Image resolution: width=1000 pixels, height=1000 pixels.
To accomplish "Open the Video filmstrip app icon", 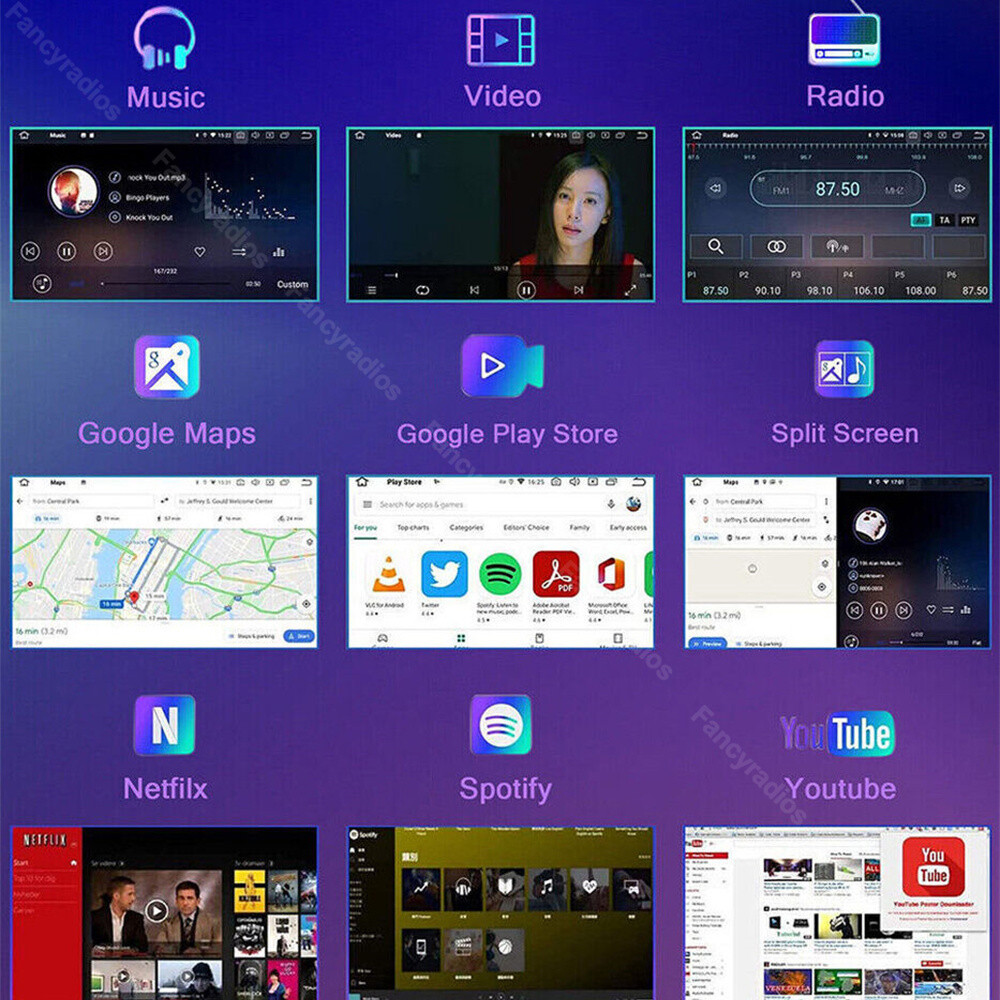I will point(501,40).
